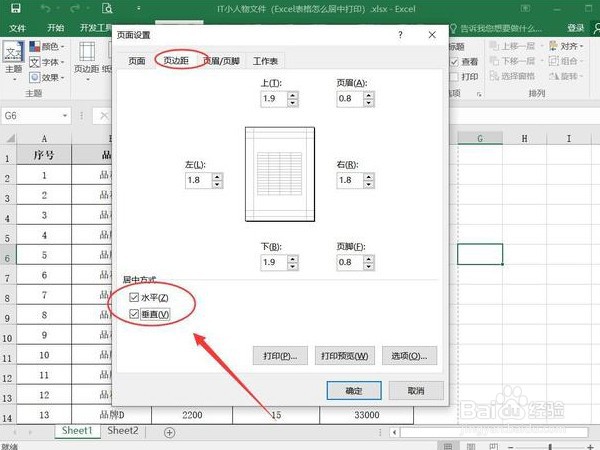
Task: Select column G header
Action: [x=480, y=138]
